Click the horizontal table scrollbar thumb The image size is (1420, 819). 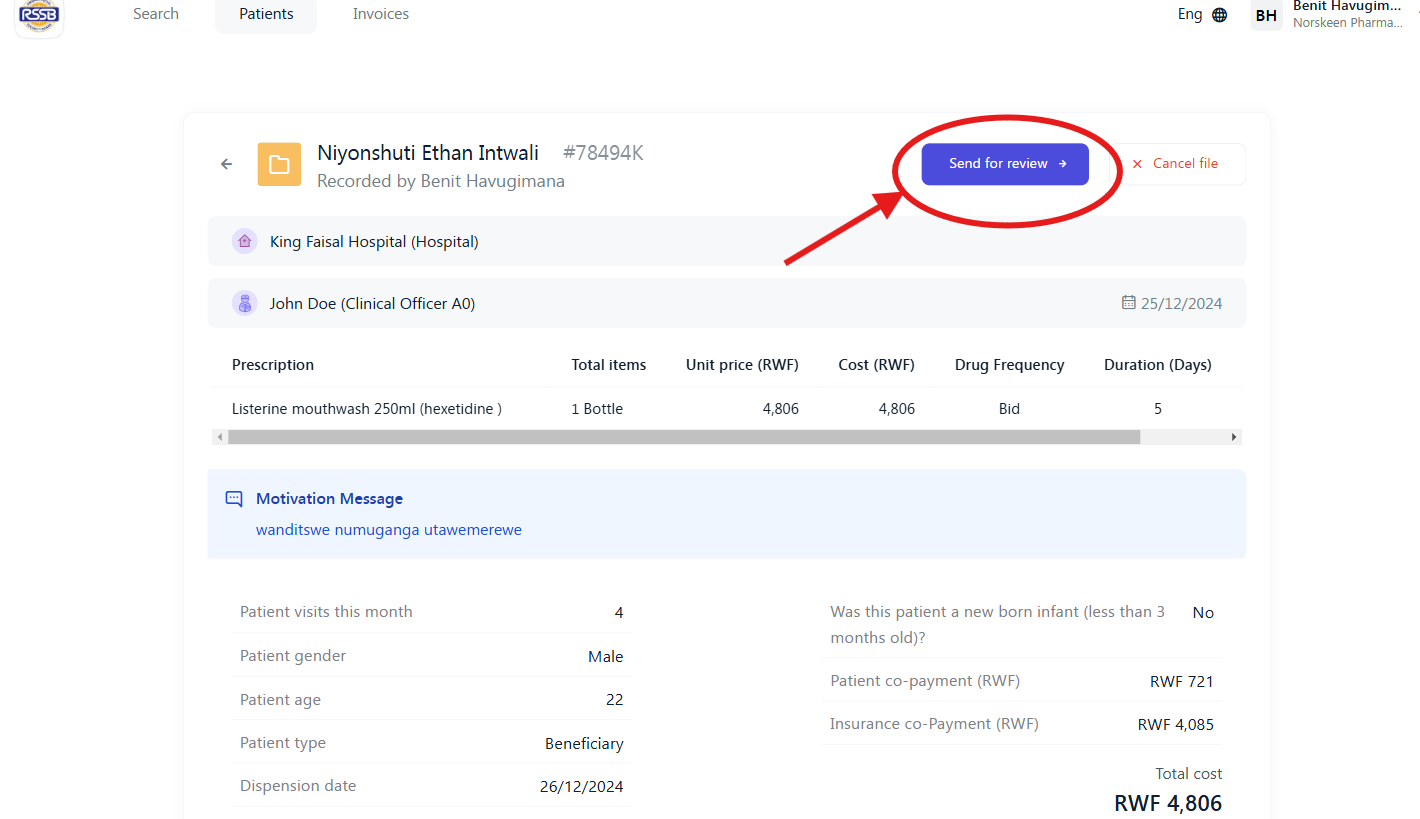[x=684, y=437]
